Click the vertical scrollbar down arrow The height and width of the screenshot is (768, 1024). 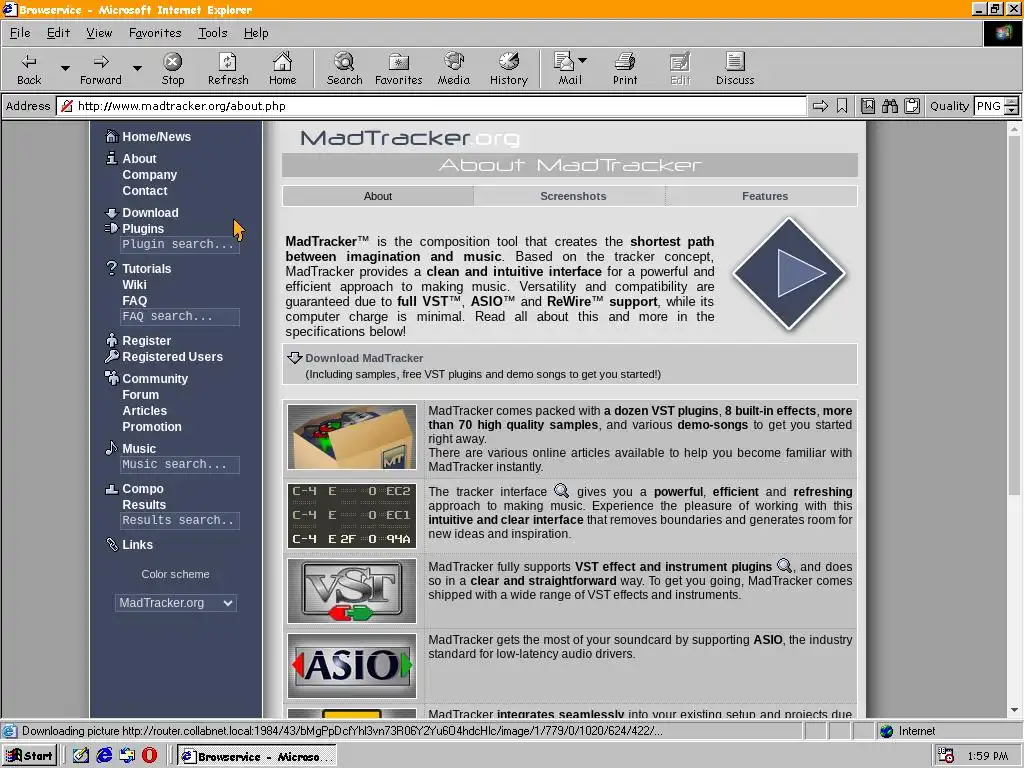(x=1014, y=710)
